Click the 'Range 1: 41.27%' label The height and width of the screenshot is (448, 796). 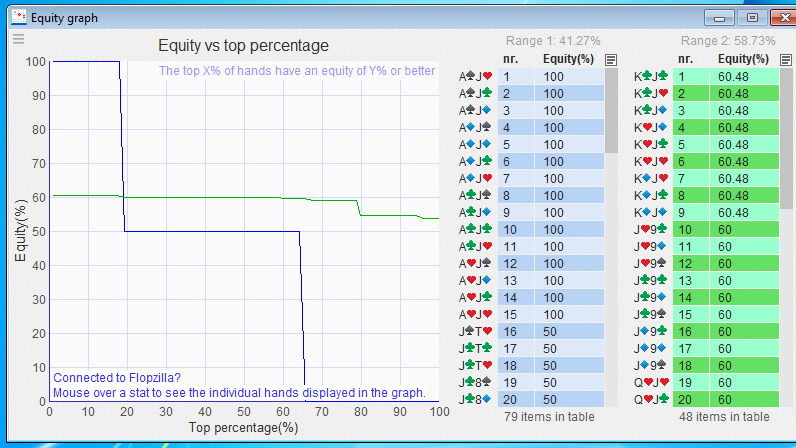point(553,41)
